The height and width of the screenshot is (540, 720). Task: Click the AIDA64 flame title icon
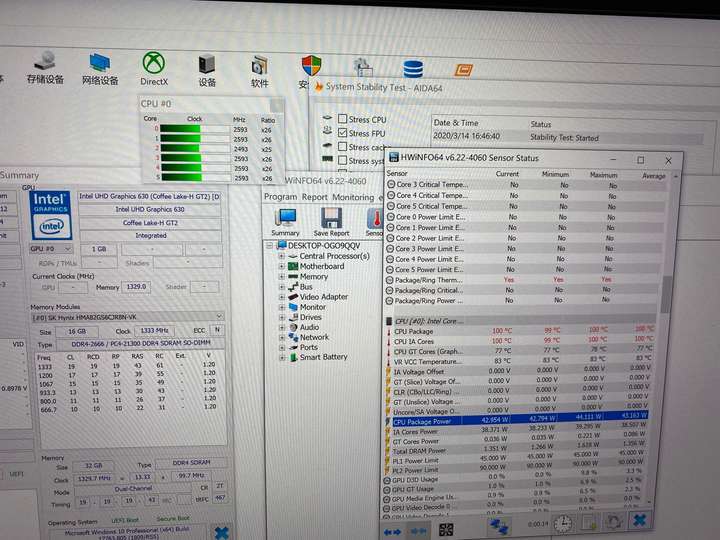tap(319, 86)
